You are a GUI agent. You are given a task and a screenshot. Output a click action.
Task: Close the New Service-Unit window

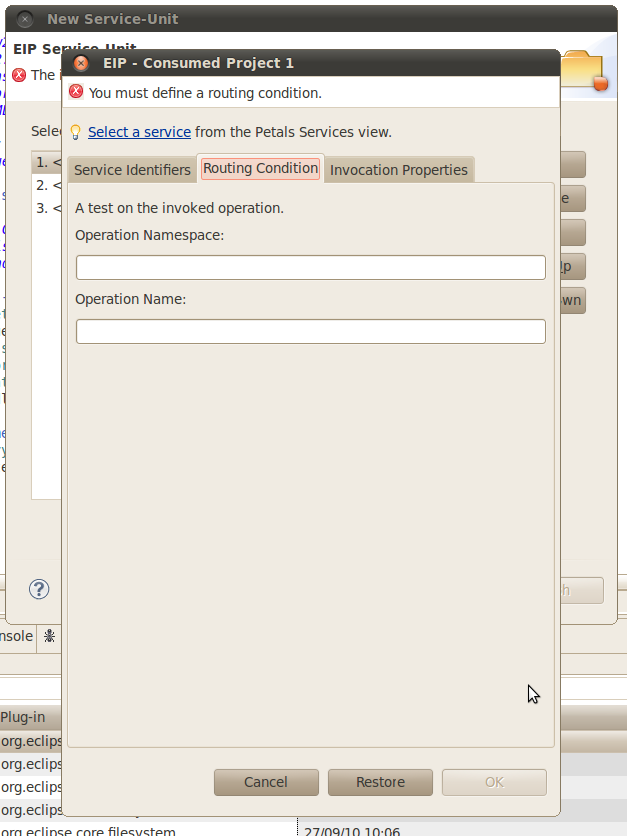[25, 19]
